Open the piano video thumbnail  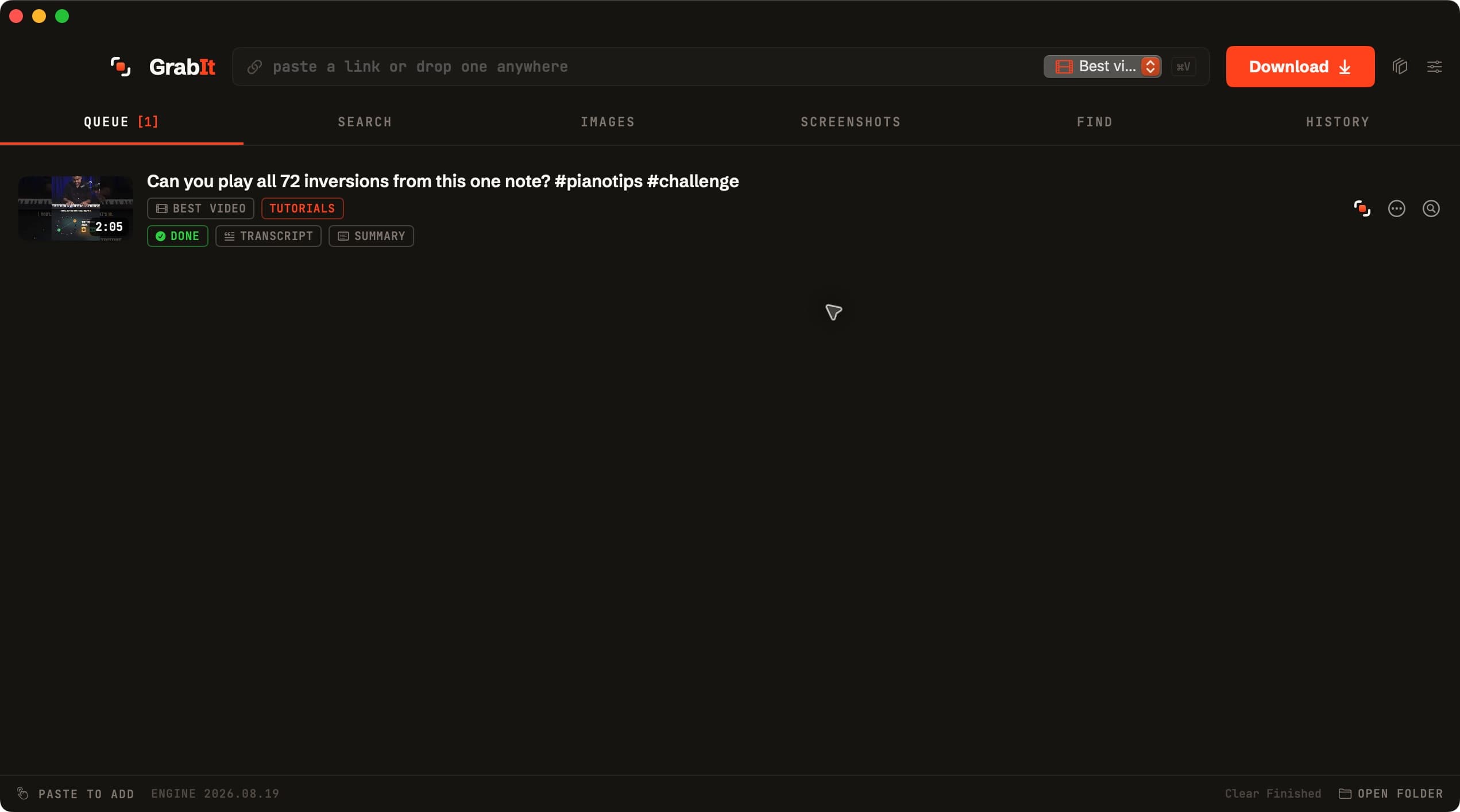(76, 208)
